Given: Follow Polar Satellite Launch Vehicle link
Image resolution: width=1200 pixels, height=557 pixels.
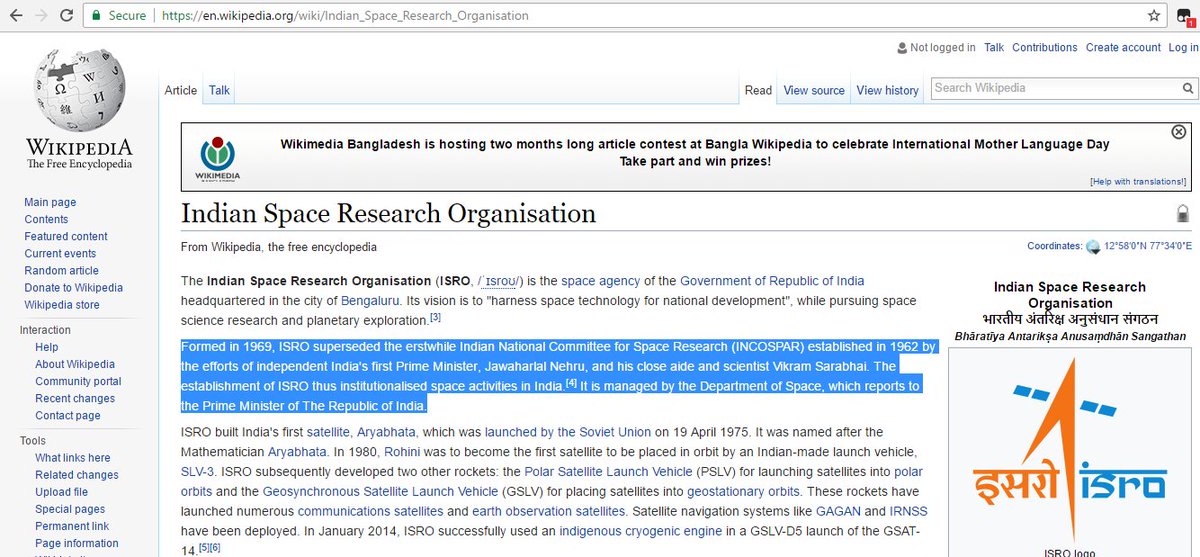Looking at the screenshot, I should (x=609, y=471).
